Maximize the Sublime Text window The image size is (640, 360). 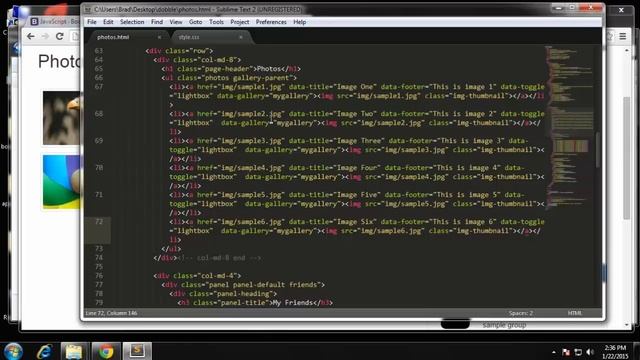click(572, 8)
